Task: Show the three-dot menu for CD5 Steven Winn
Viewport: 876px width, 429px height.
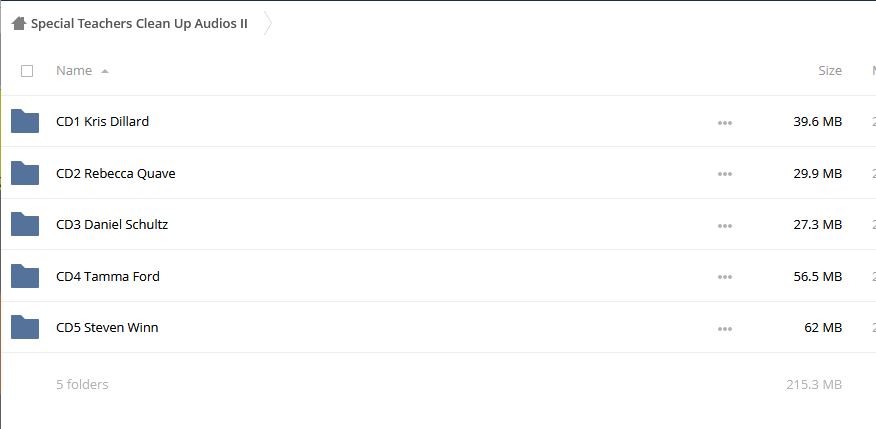Action: (x=725, y=329)
